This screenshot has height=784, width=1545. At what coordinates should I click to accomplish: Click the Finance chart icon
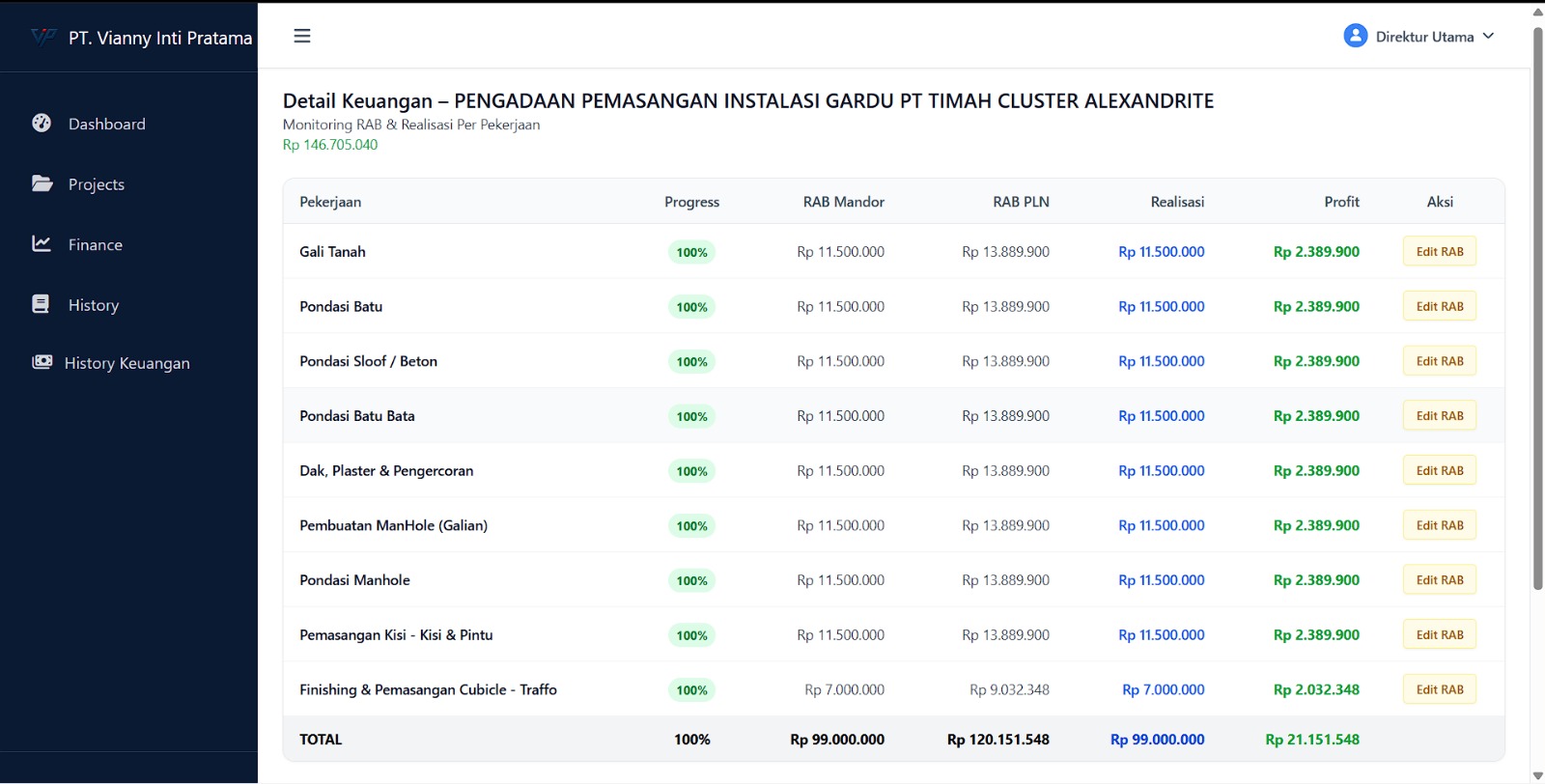(42, 244)
